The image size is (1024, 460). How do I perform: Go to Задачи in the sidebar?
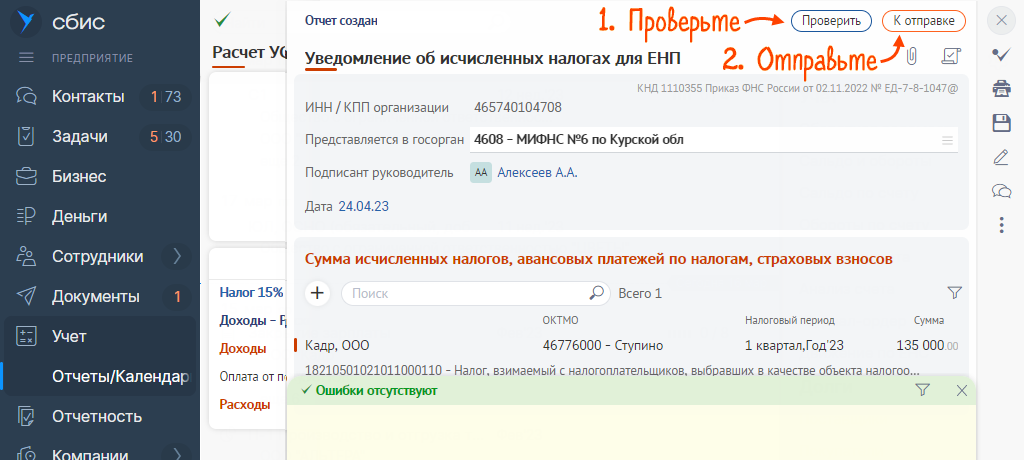pos(79,136)
